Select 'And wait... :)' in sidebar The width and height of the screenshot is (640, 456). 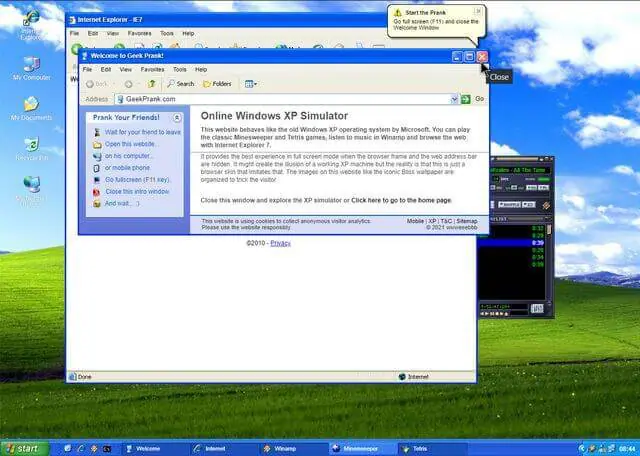(122, 203)
